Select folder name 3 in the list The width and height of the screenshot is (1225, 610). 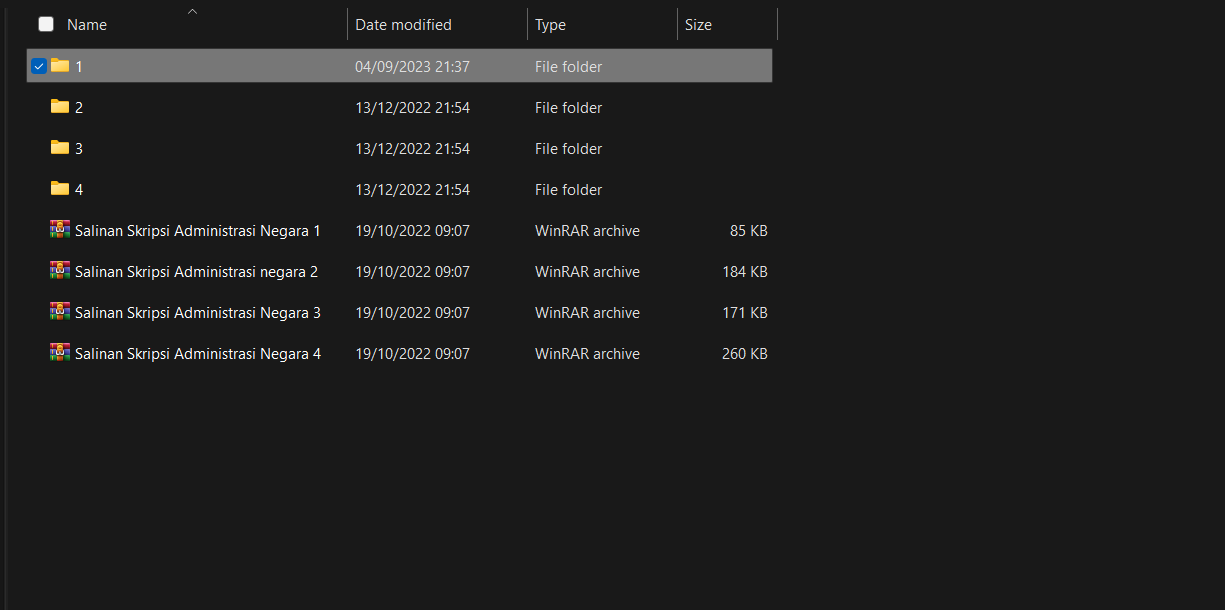coord(79,149)
